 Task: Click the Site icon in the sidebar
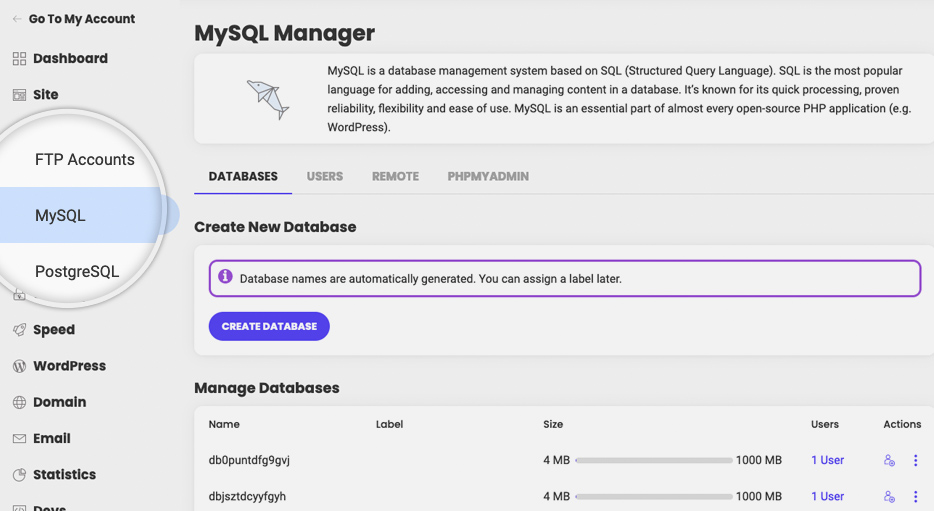[19, 95]
